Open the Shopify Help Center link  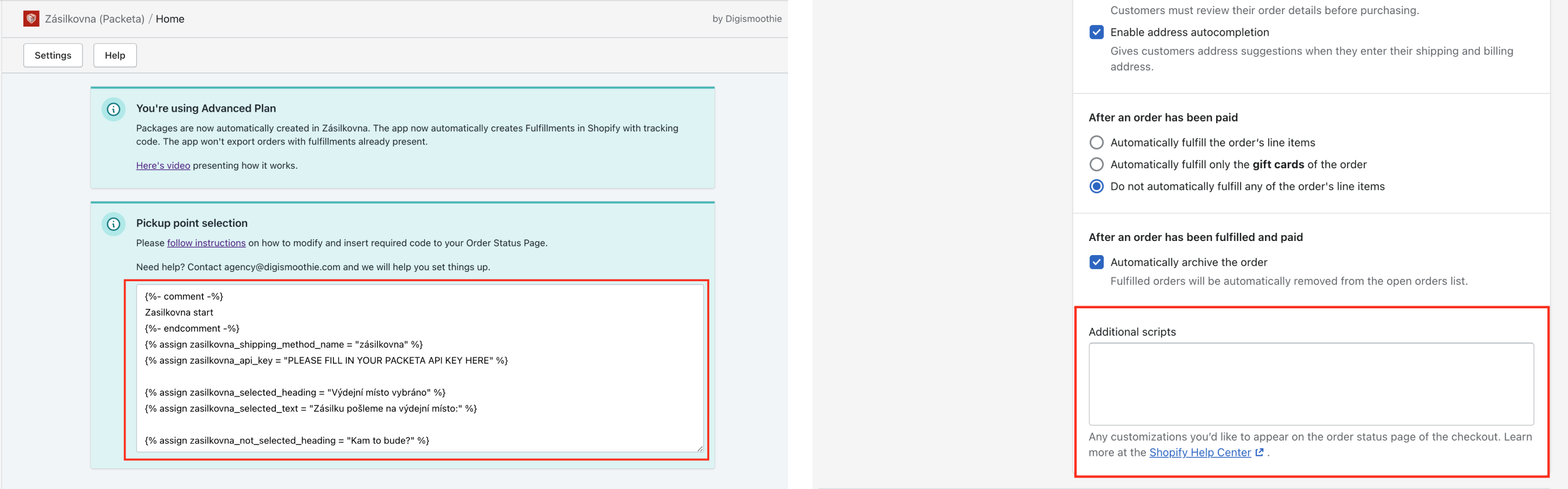point(1200,453)
